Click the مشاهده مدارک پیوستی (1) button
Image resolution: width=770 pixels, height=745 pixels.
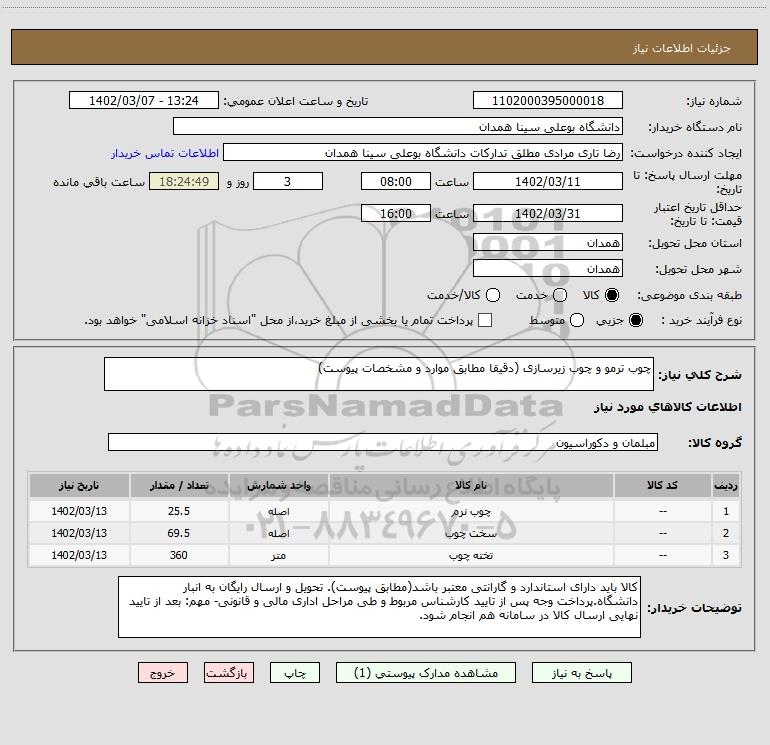coord(426,673)
